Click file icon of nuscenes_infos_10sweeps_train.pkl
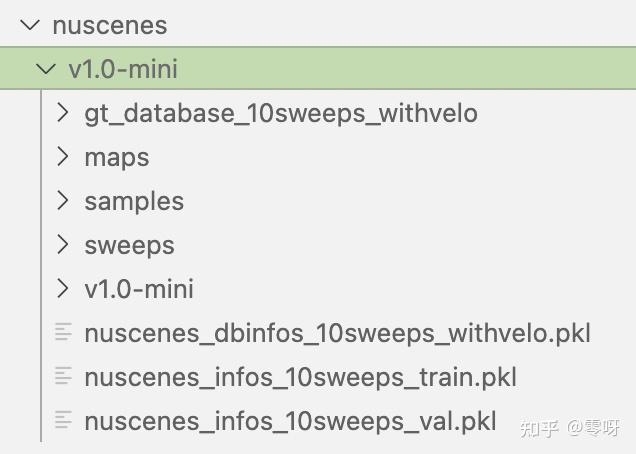 (x=63, y=376)
